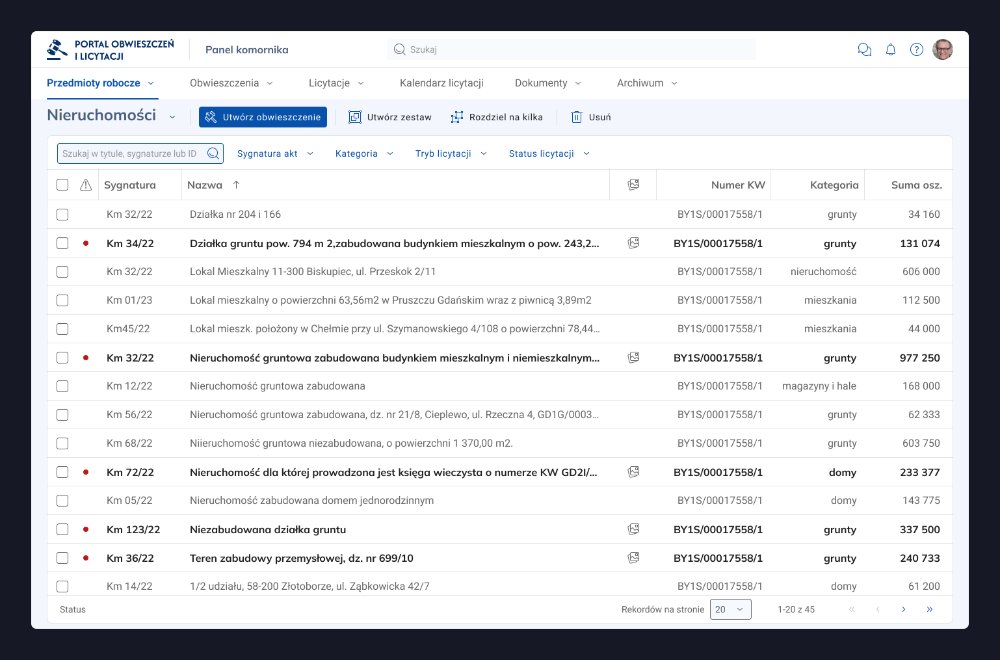Check the Km 34/22 row checkbox
The image size is (1000, 660).
(x=62, y=243)
